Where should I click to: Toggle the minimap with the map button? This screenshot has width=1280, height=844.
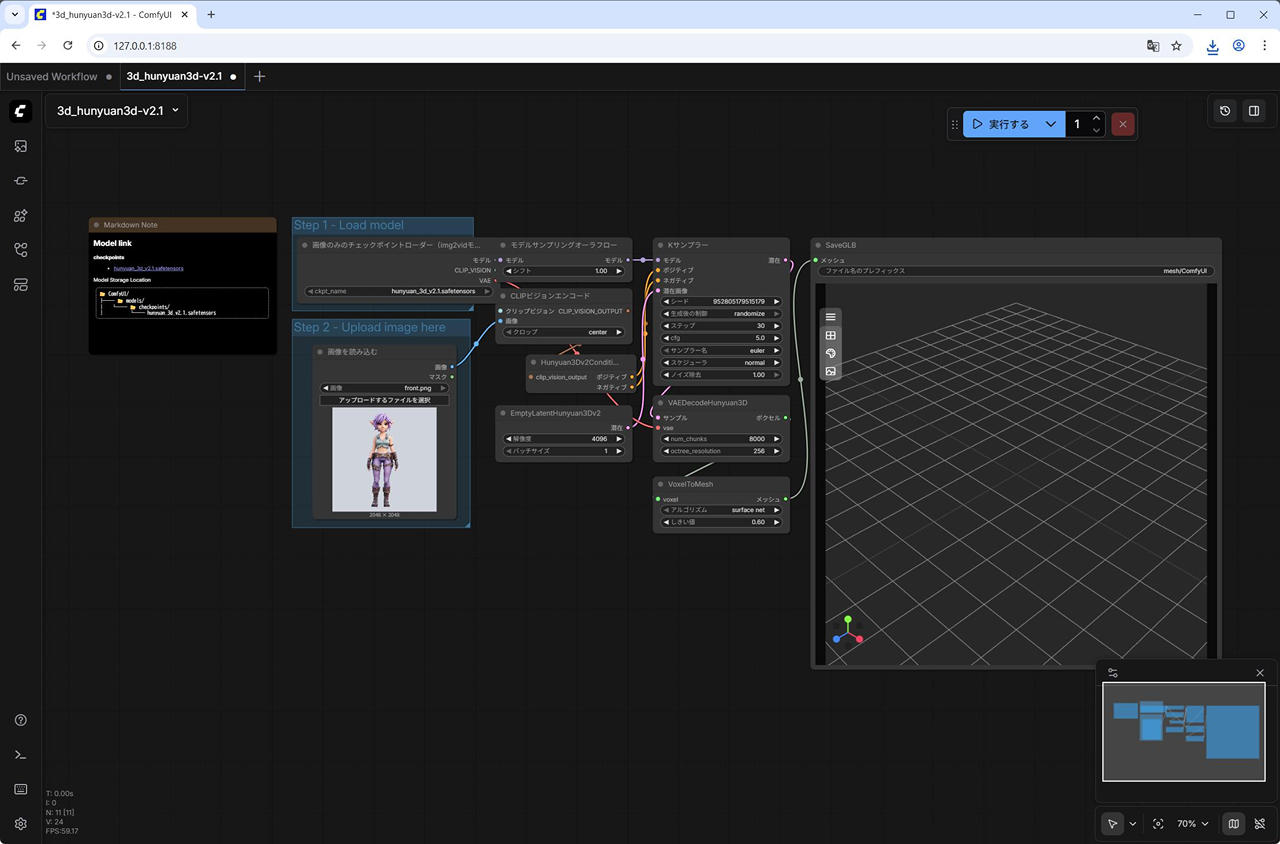pyautogui.click(x=1234, y=824)
